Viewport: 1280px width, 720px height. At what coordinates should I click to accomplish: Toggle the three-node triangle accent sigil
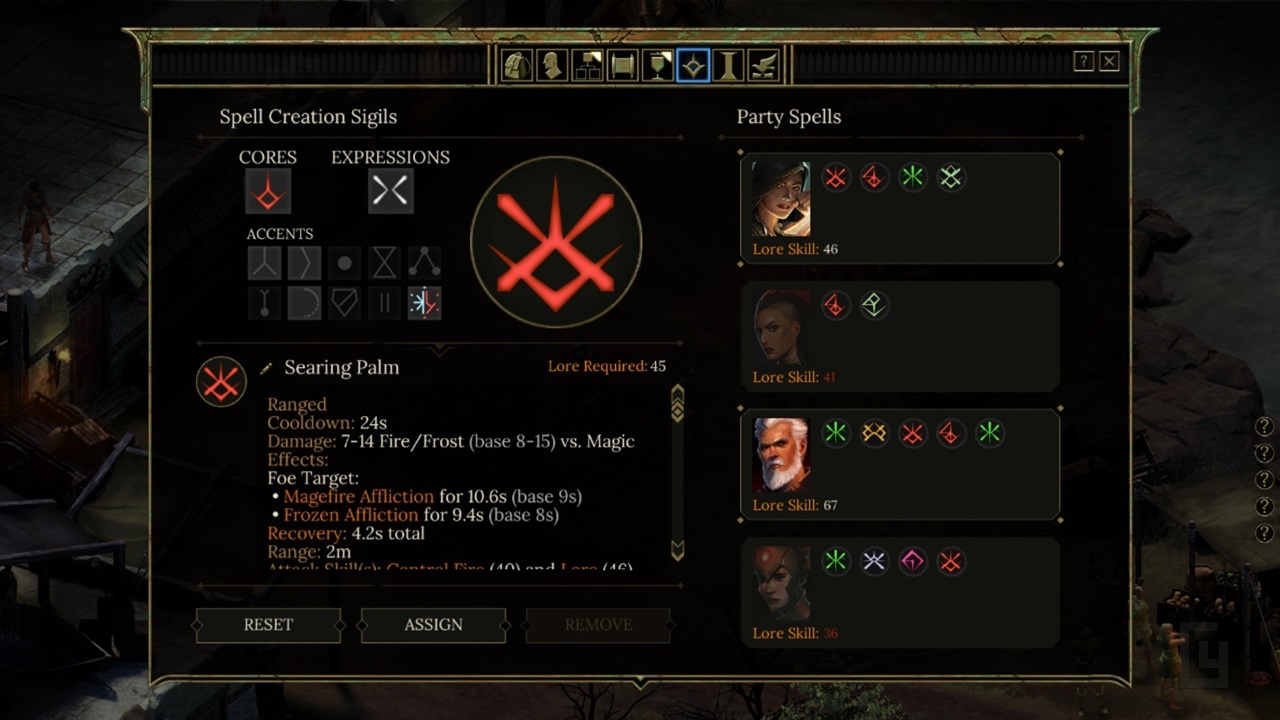[x=424, y=263]
